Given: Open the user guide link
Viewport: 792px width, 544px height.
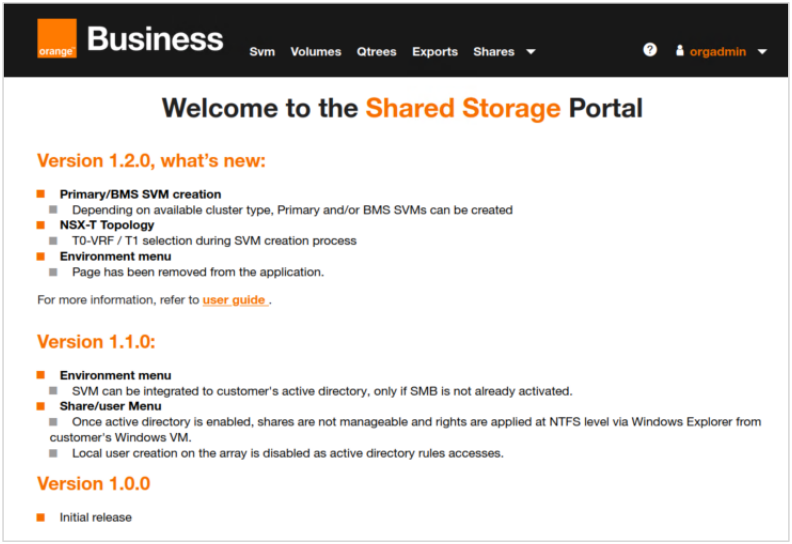Looking at the screenshot, I should [235, 300].
